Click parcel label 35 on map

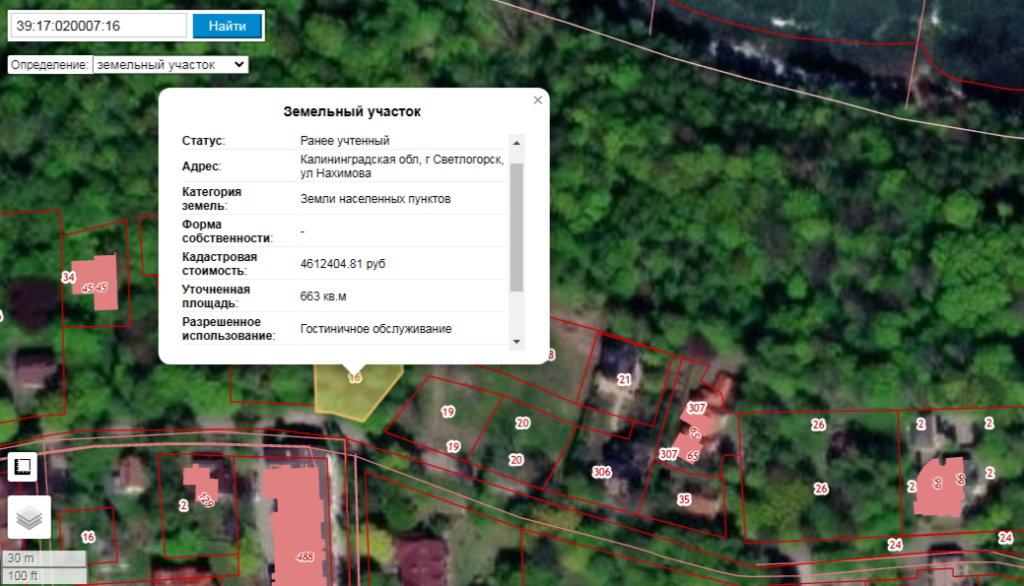pyautogui.click(x=684, y=499)
